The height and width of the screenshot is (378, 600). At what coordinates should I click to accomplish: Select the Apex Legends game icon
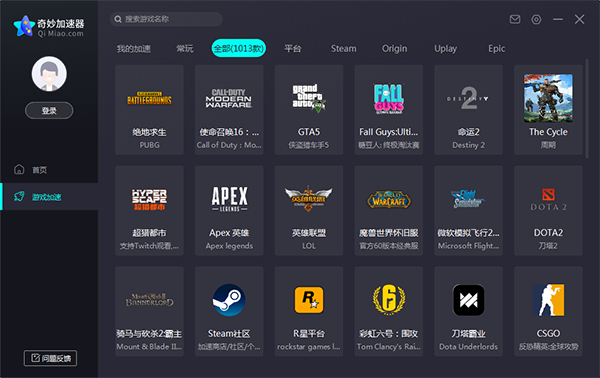coord(229,199)
